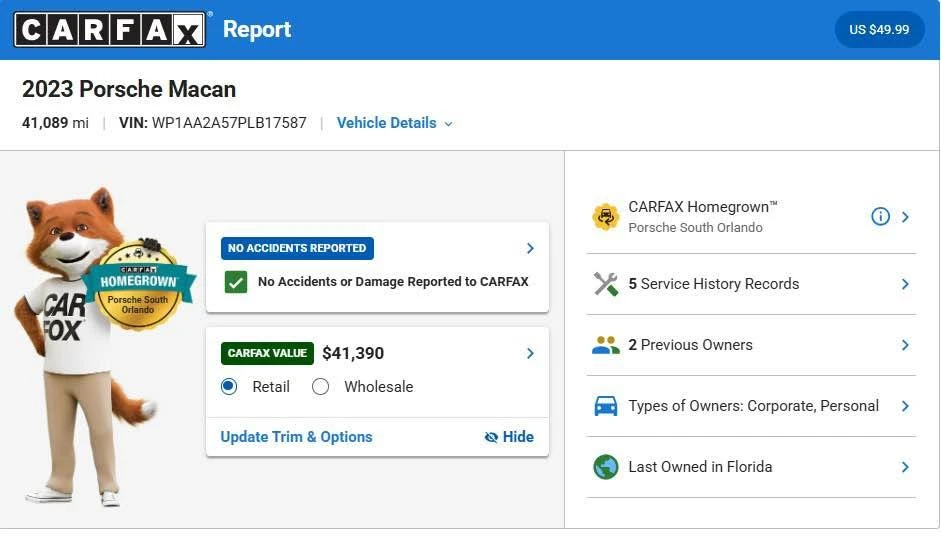
Task: Expand the Last Owned in Florida chevron
Action: point(905,467)
